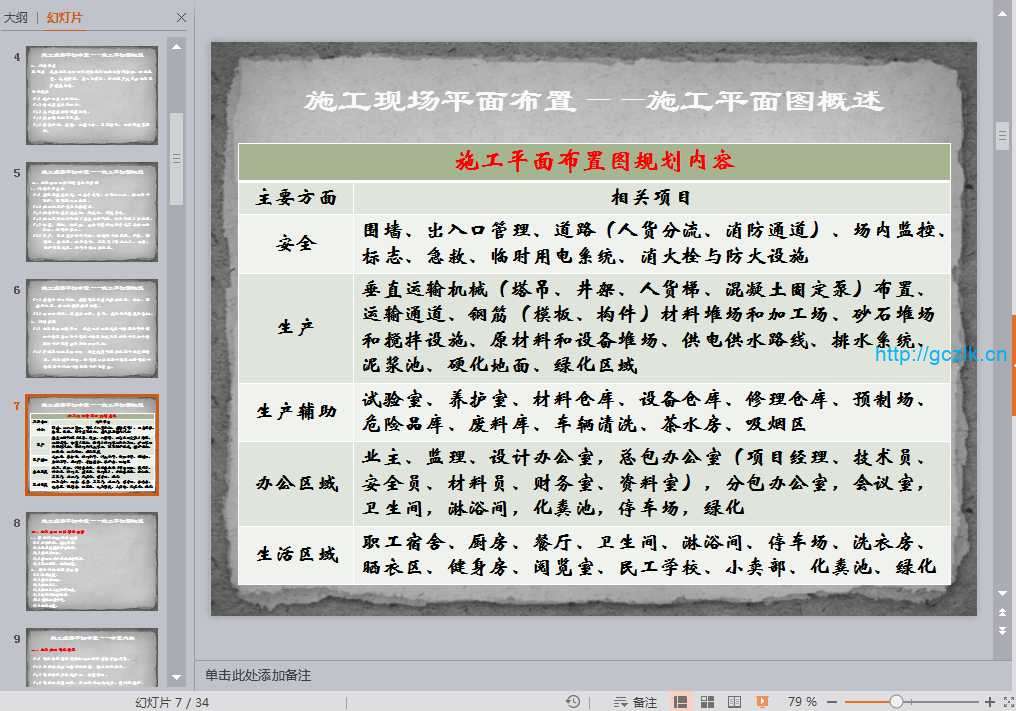Switch to reading view

[734, 702]
